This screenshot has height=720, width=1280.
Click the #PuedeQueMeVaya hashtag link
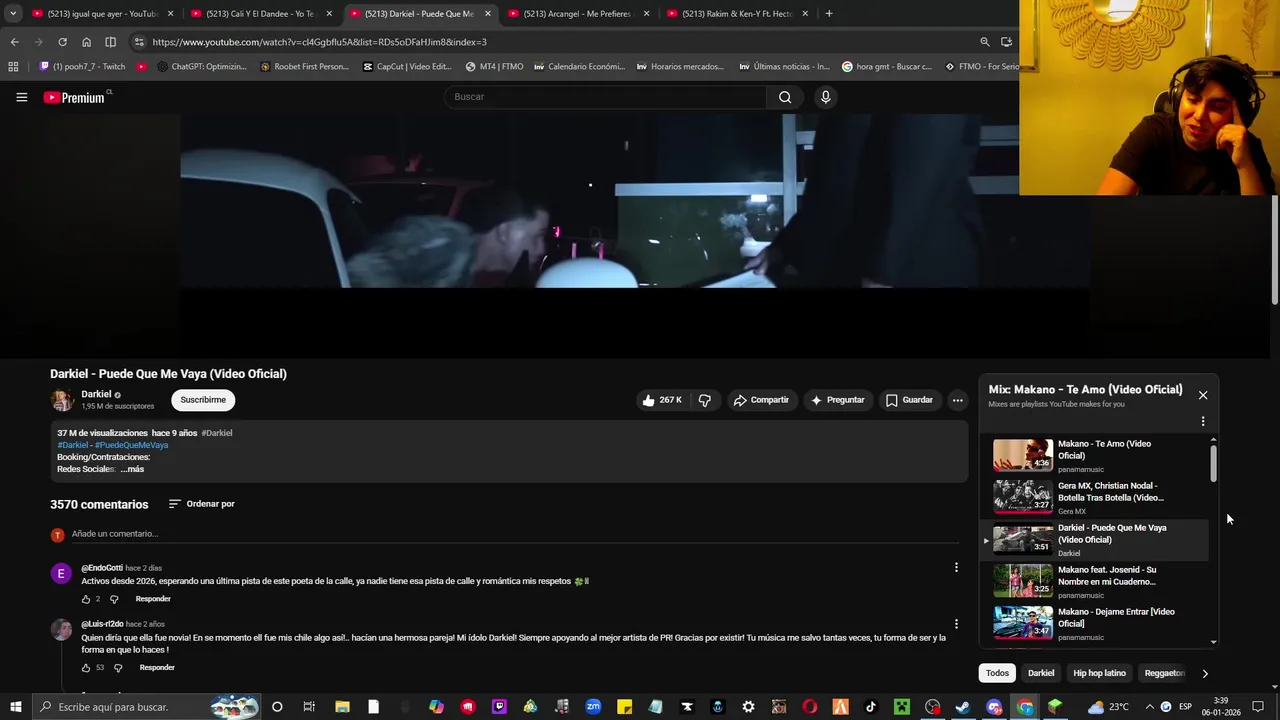tap(131, 445)
